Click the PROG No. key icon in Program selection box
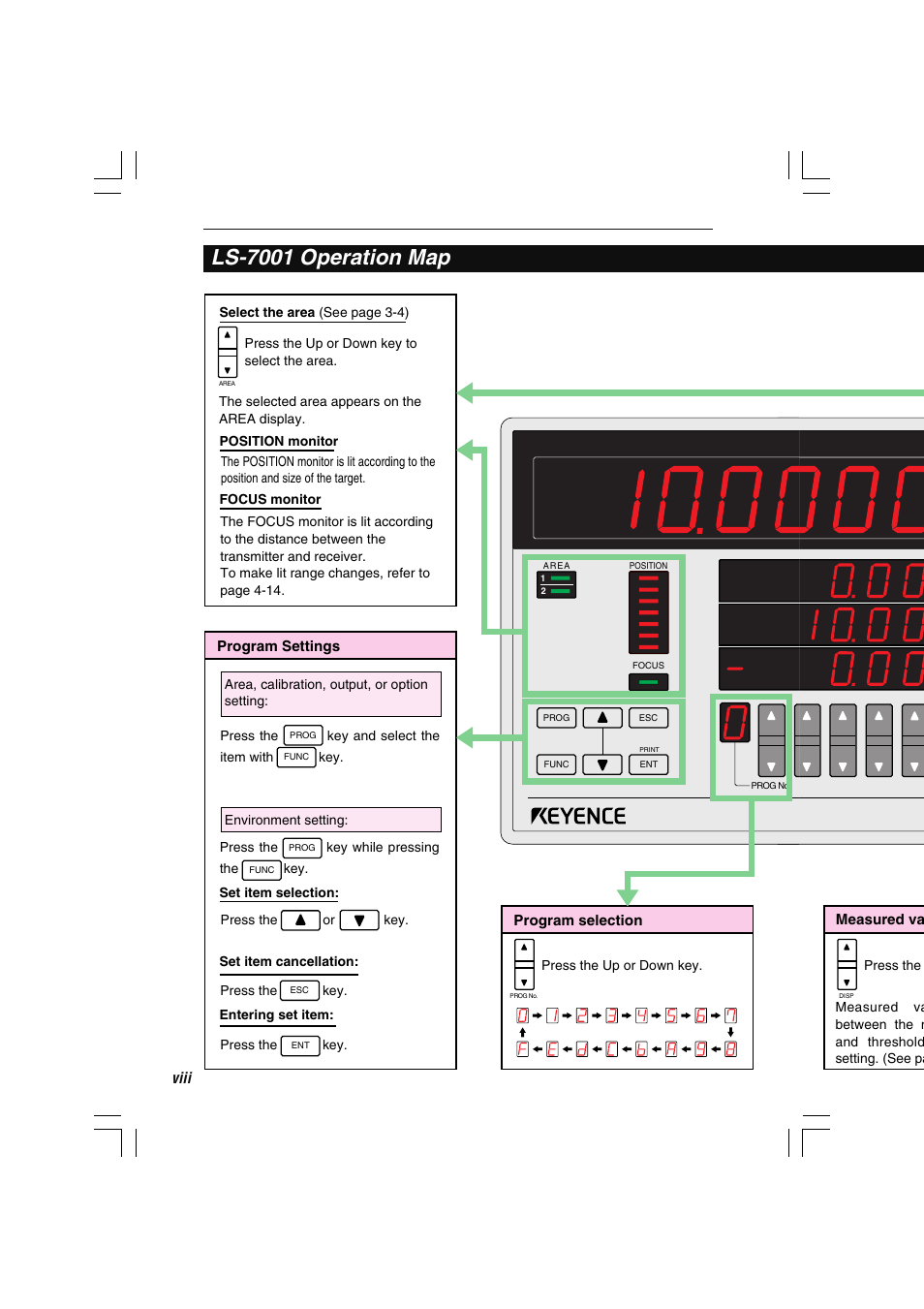The width and height of the screenshot is (924, 1309). coord(524,964)
